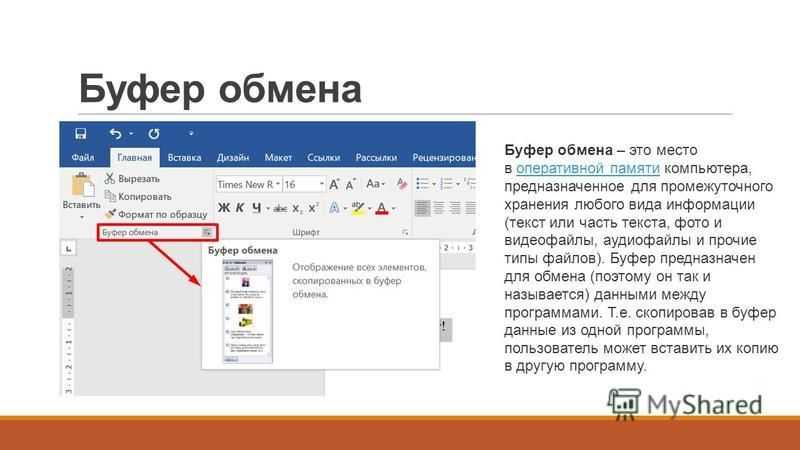Open the Файл tab

(x=83, y=158)
